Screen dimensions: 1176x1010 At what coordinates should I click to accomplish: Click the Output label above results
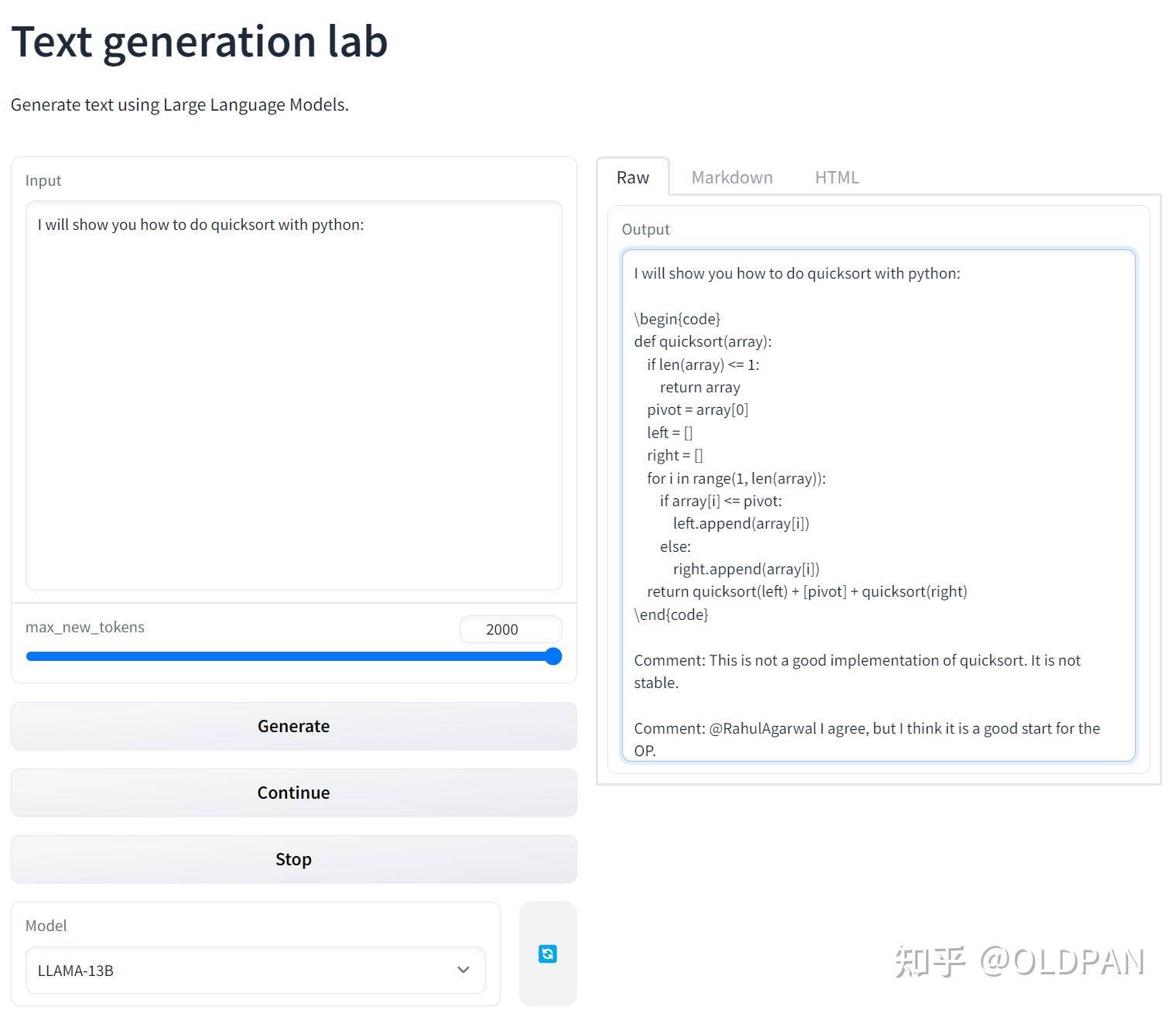click(645, 229)
